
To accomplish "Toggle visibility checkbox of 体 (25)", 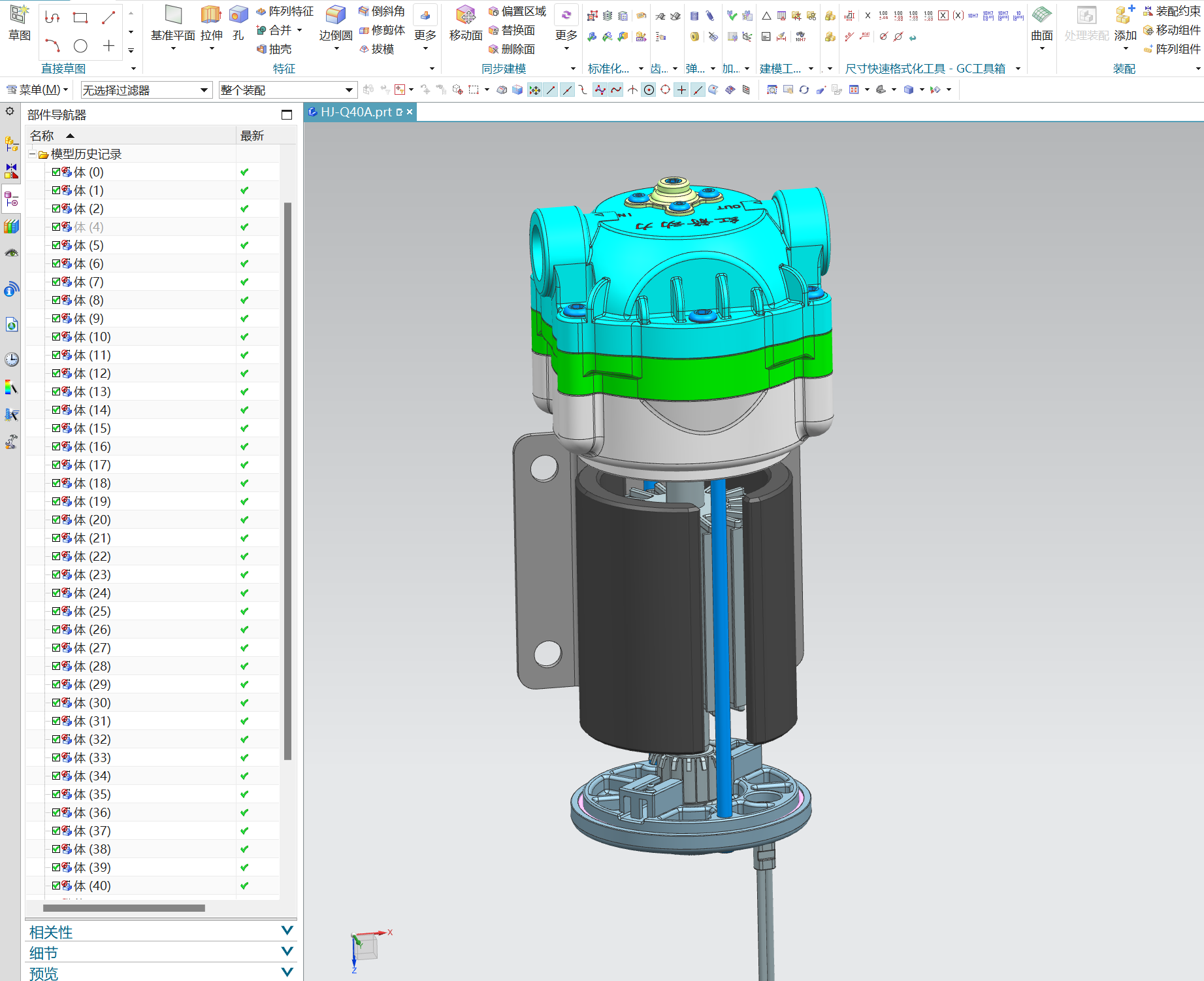I will click(x=56, y=611).
